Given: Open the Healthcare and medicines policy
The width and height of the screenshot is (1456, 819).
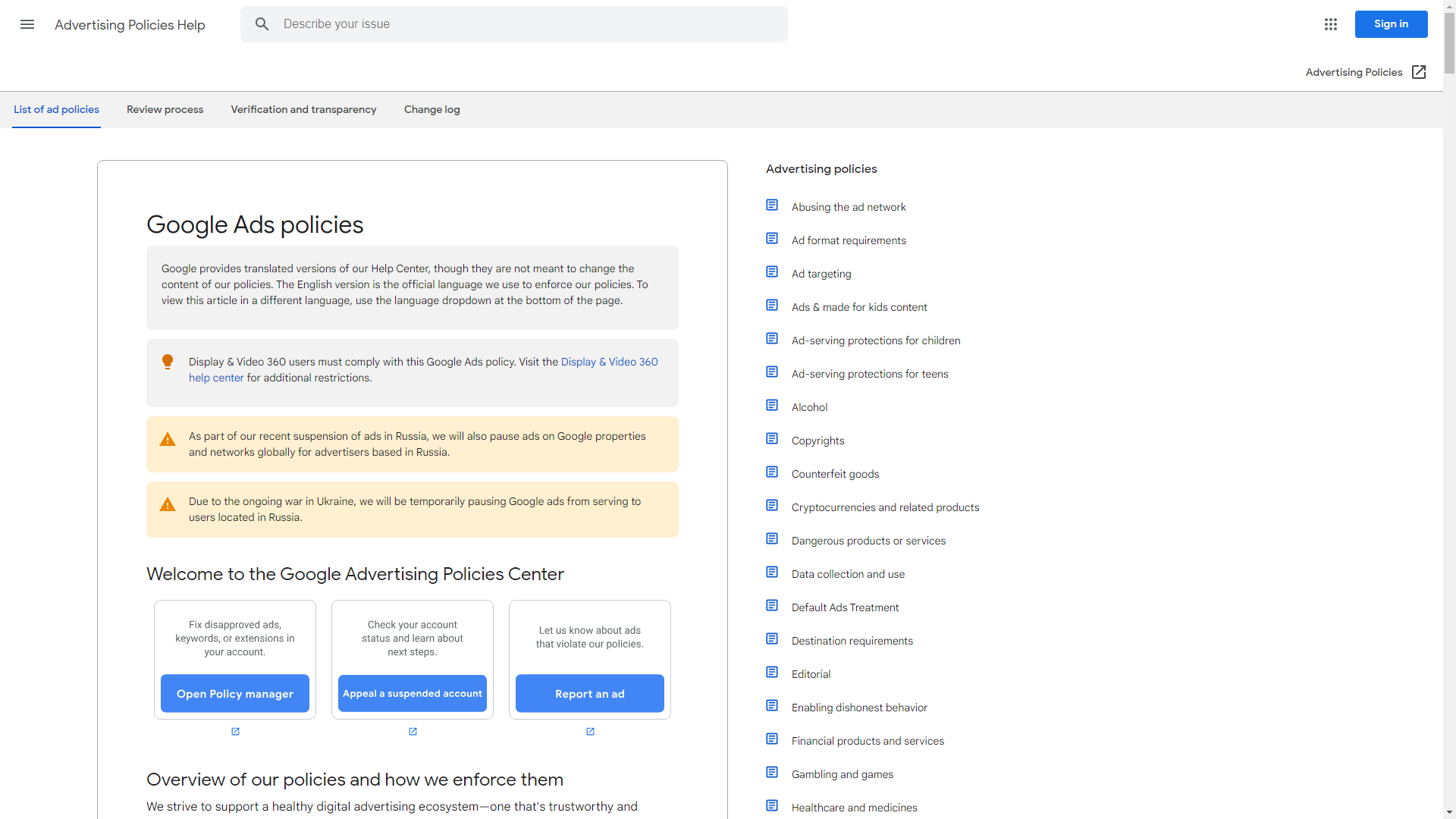Looking at the screenshot, I should [x=854, y=807].
